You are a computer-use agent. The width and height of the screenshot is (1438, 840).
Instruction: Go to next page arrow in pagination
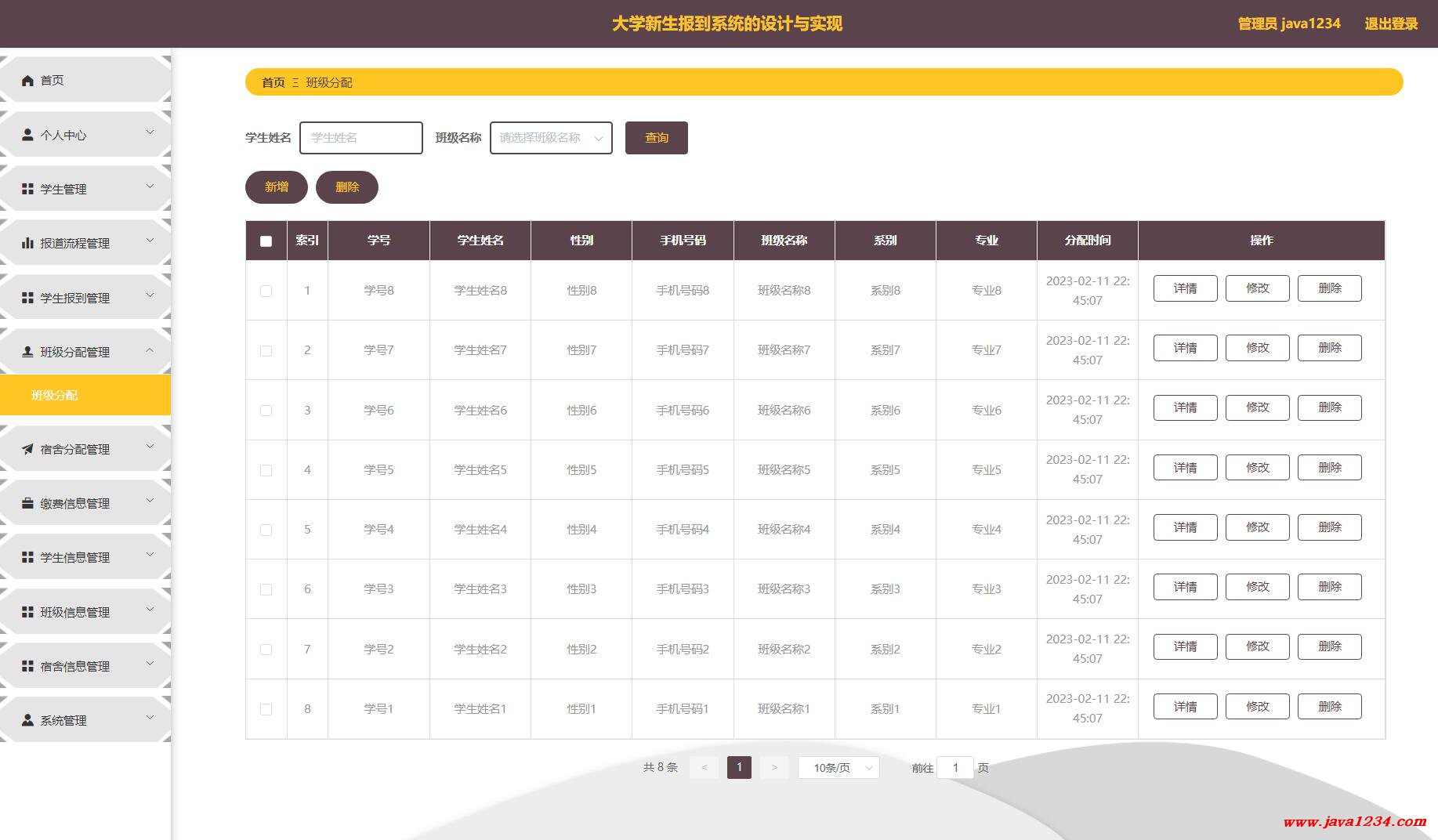coord(774,767)
